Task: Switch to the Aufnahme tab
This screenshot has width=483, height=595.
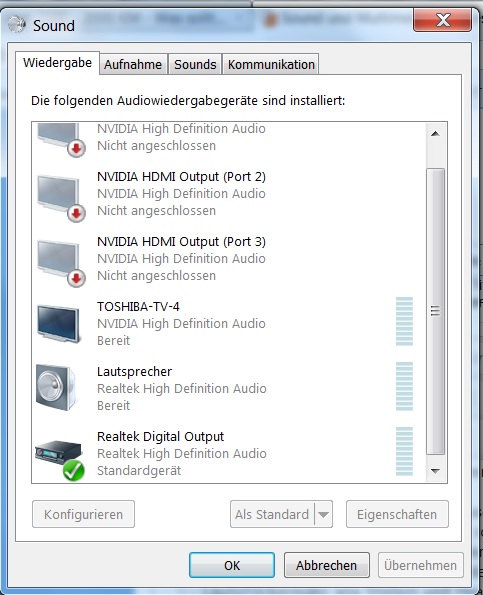Action: point(133,65)
